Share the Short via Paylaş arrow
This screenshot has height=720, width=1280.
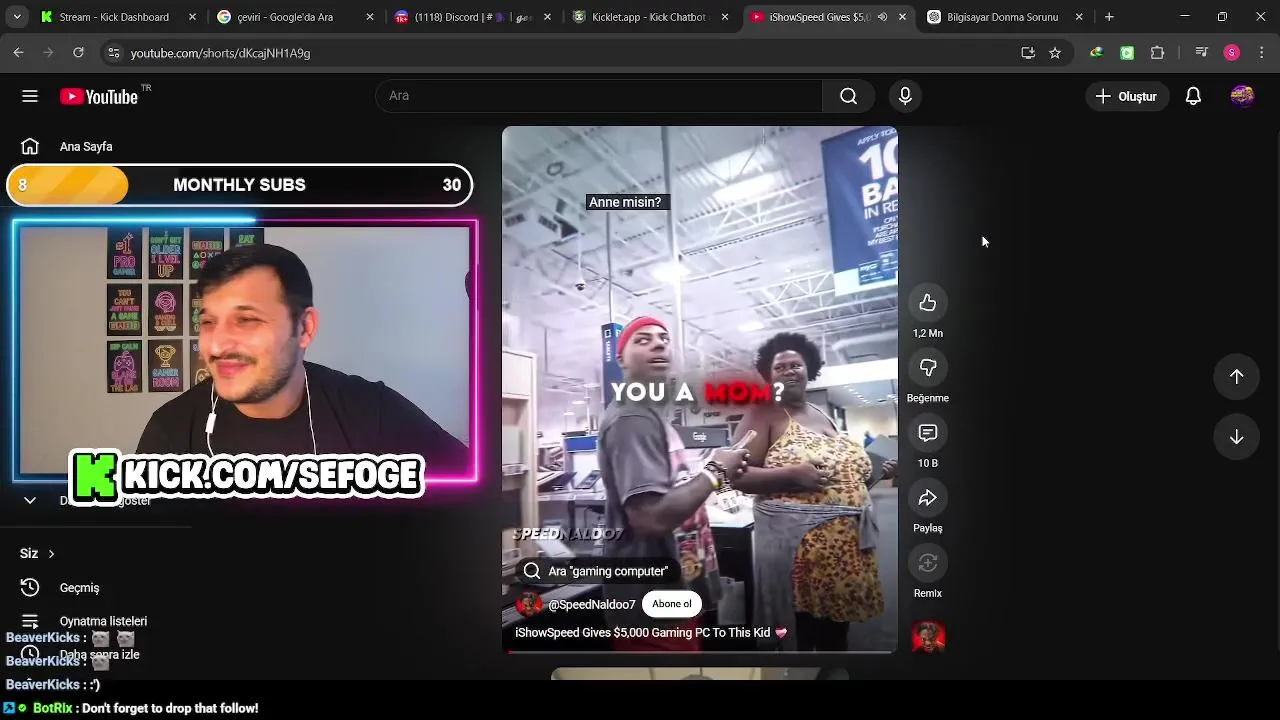coord(928,498)
